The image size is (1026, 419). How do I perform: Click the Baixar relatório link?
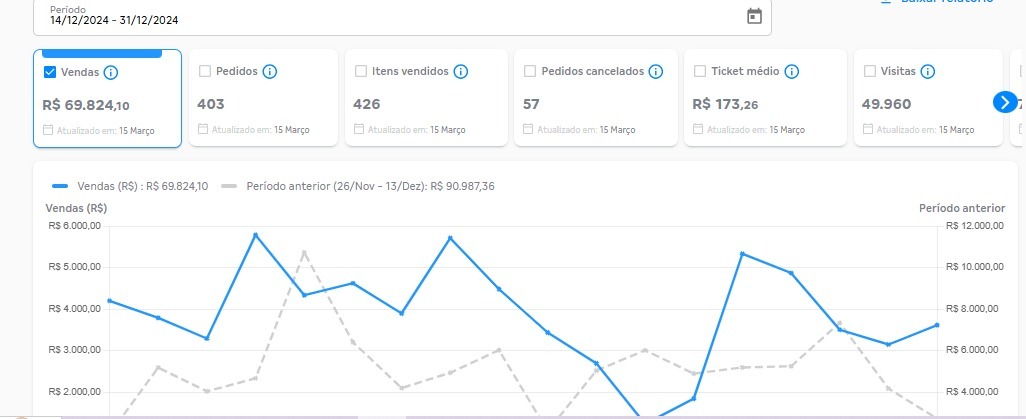(945, 3)
